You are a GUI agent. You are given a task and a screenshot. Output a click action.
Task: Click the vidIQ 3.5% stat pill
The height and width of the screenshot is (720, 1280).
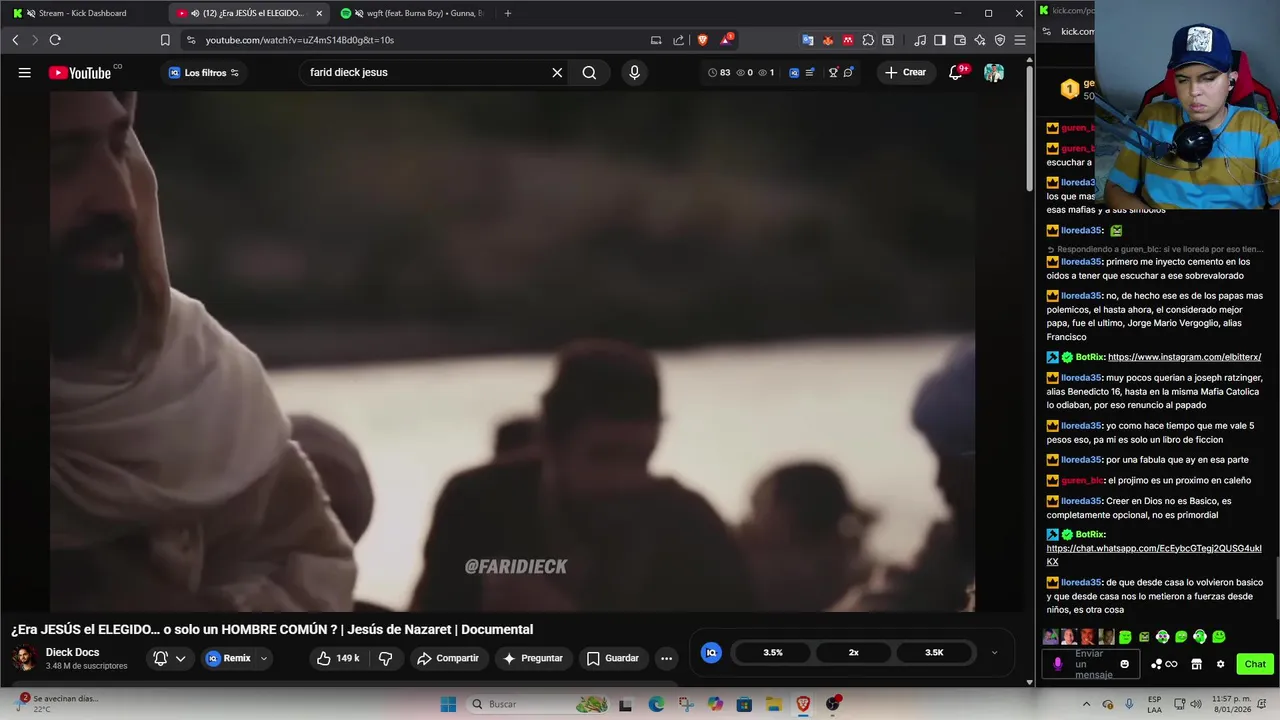(x=773, y=652)
